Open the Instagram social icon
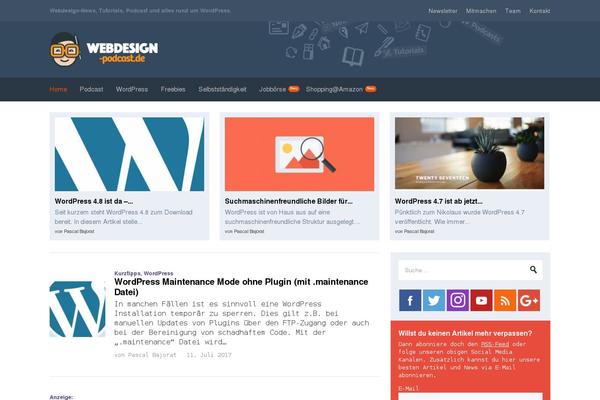Image resolution: width=600 pixels, height=400 pixels. pyautogui.click(x=458, y=300)
